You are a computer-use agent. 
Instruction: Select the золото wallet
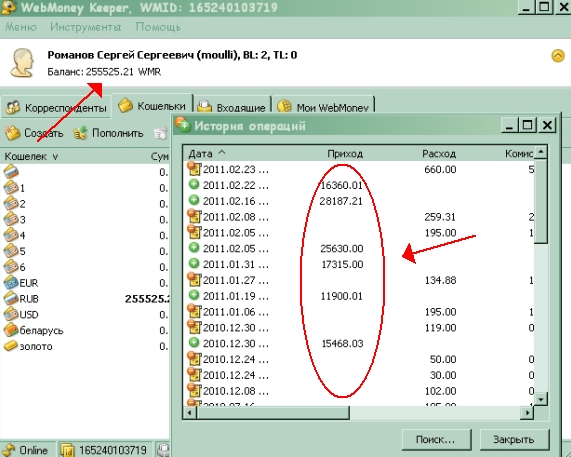28,346
